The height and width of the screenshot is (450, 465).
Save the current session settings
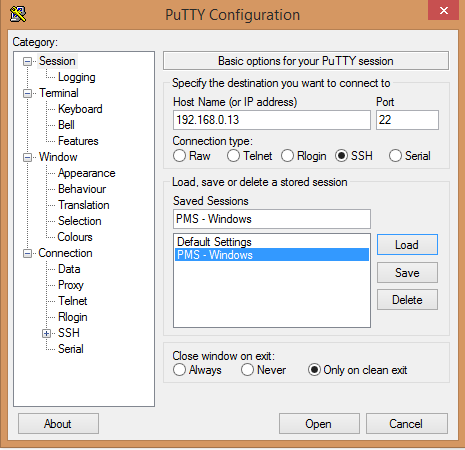(x=407, y=273)
